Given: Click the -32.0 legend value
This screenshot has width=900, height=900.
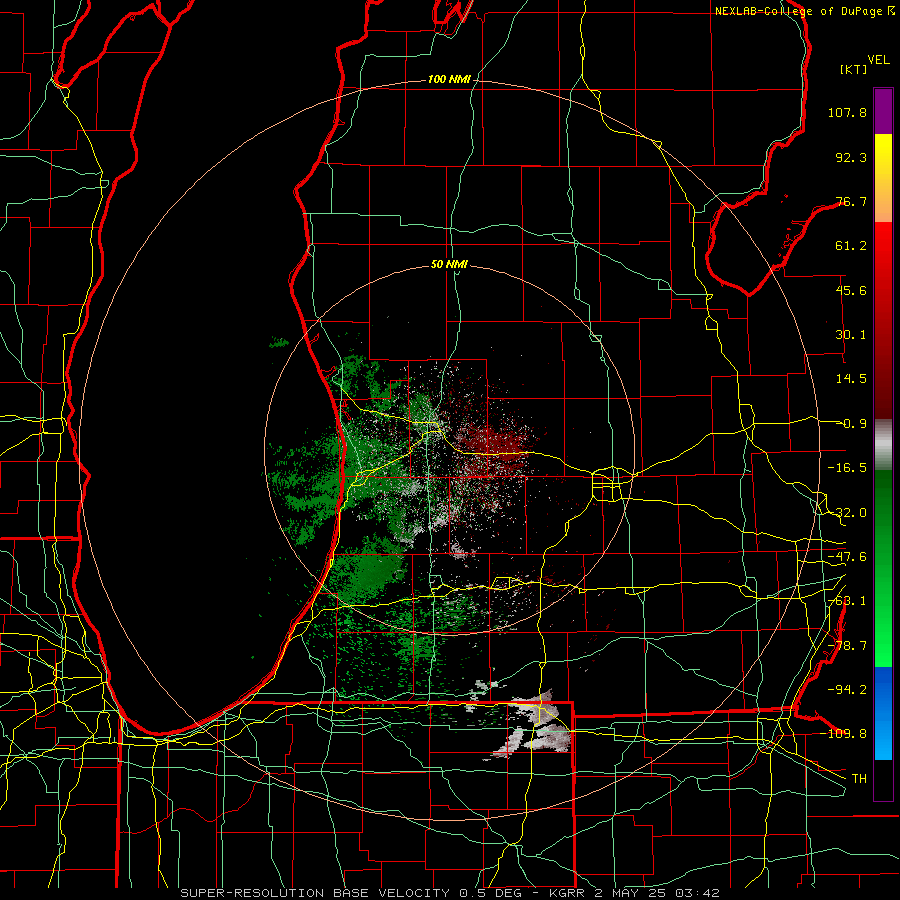Looking at the screenshot, I should [x=847, y=513].
